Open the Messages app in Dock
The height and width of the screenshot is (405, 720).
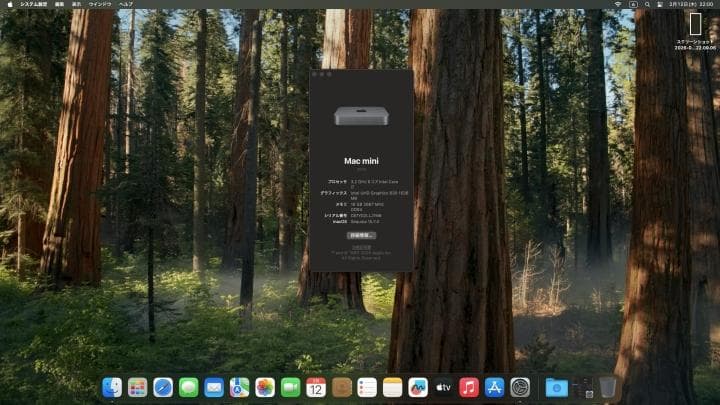click(188, 387)
